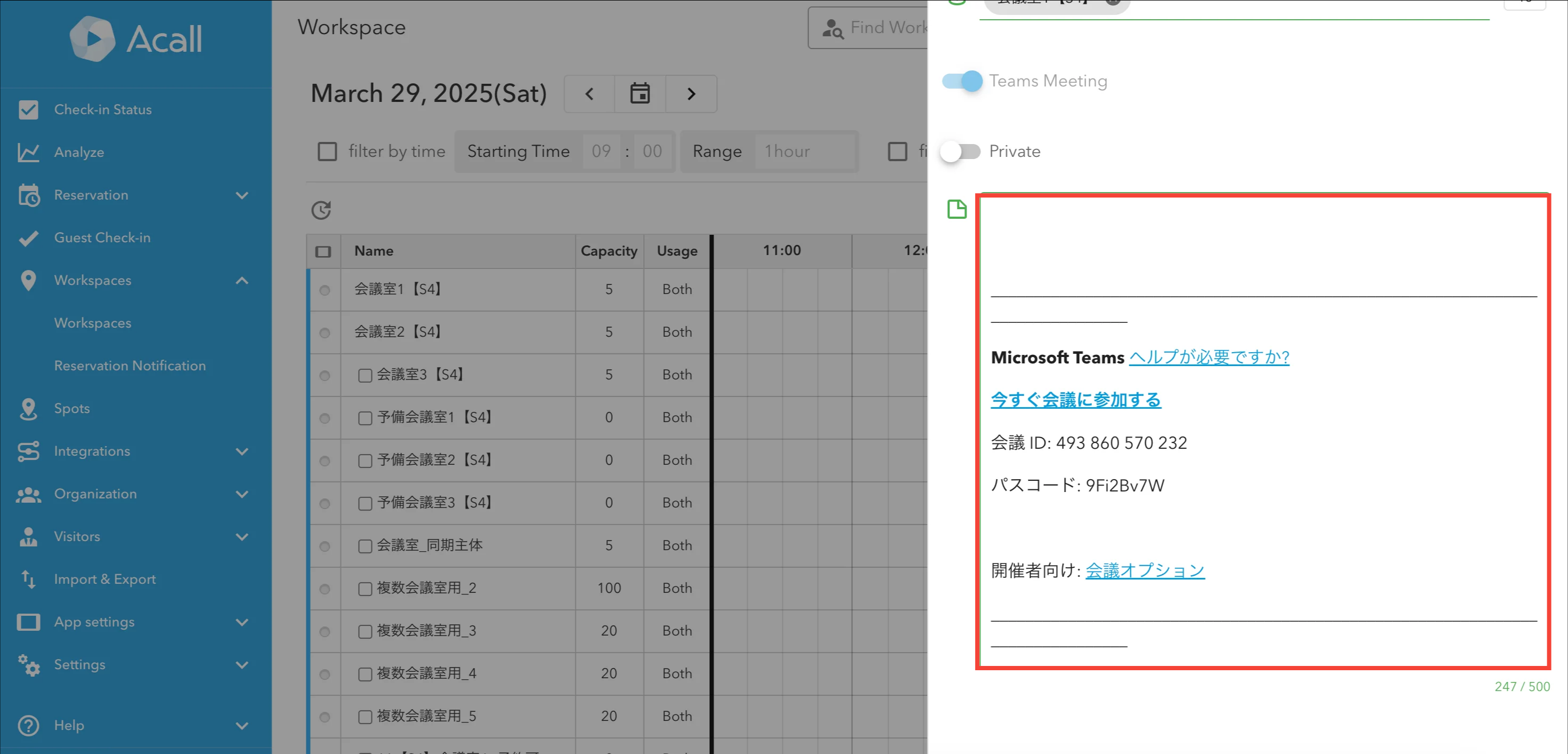The width and height of the screenshot is (1568, 754).
Task: Click the 複数会議室用_4 room name
Action: (x=426, y=673)
